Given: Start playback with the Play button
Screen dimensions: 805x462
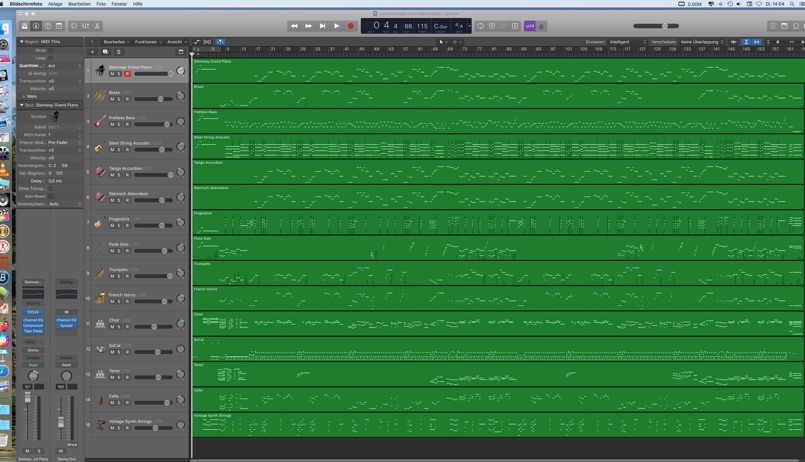Looking at the screenshot, I should coord(336,26).
